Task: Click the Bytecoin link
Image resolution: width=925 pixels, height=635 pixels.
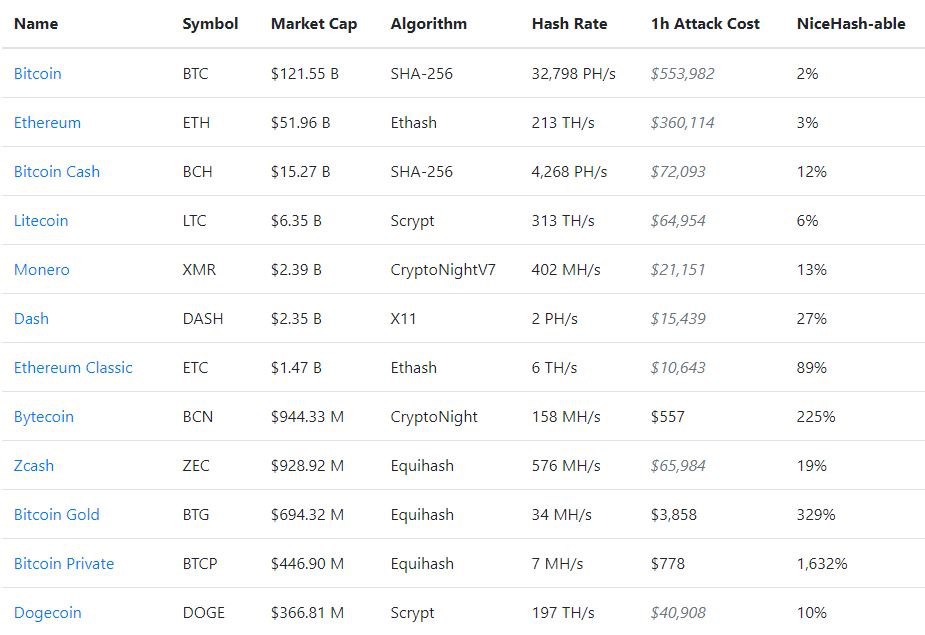Action: (44, 417)
